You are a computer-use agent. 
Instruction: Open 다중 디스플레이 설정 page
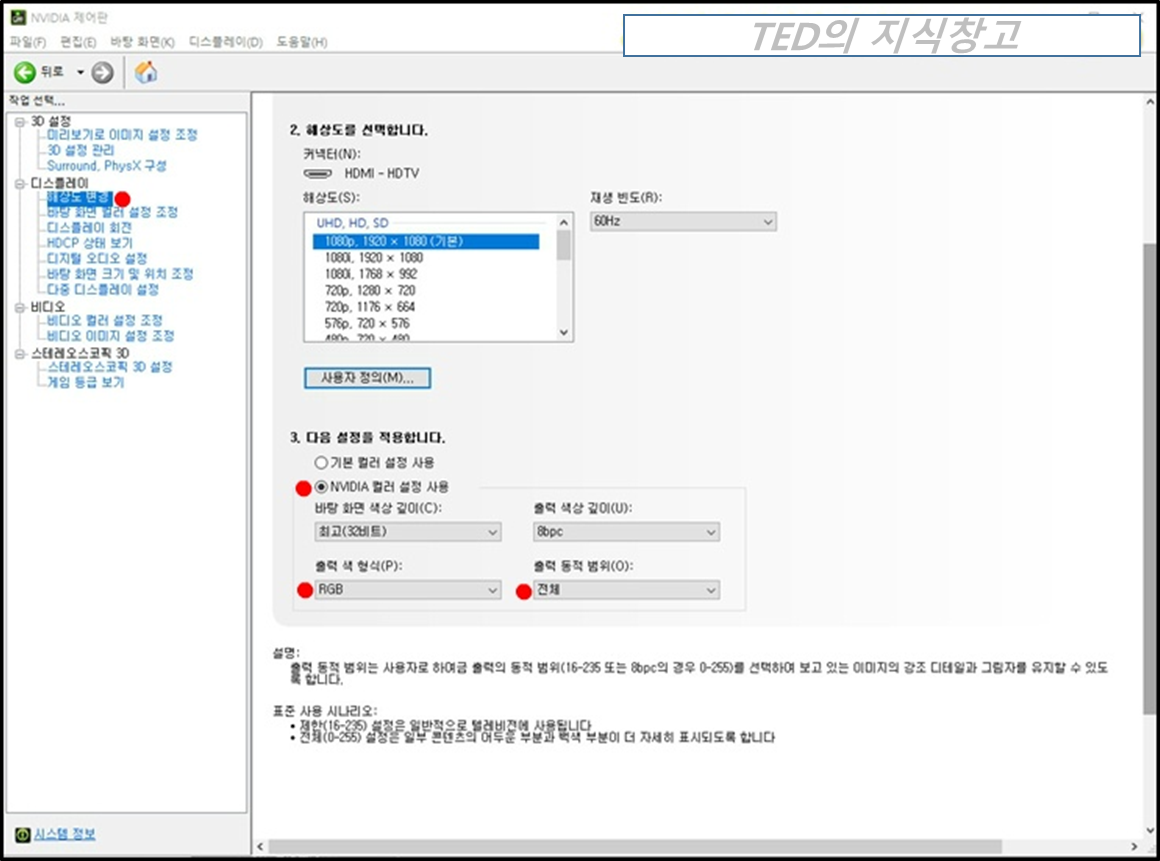[103, 289]
